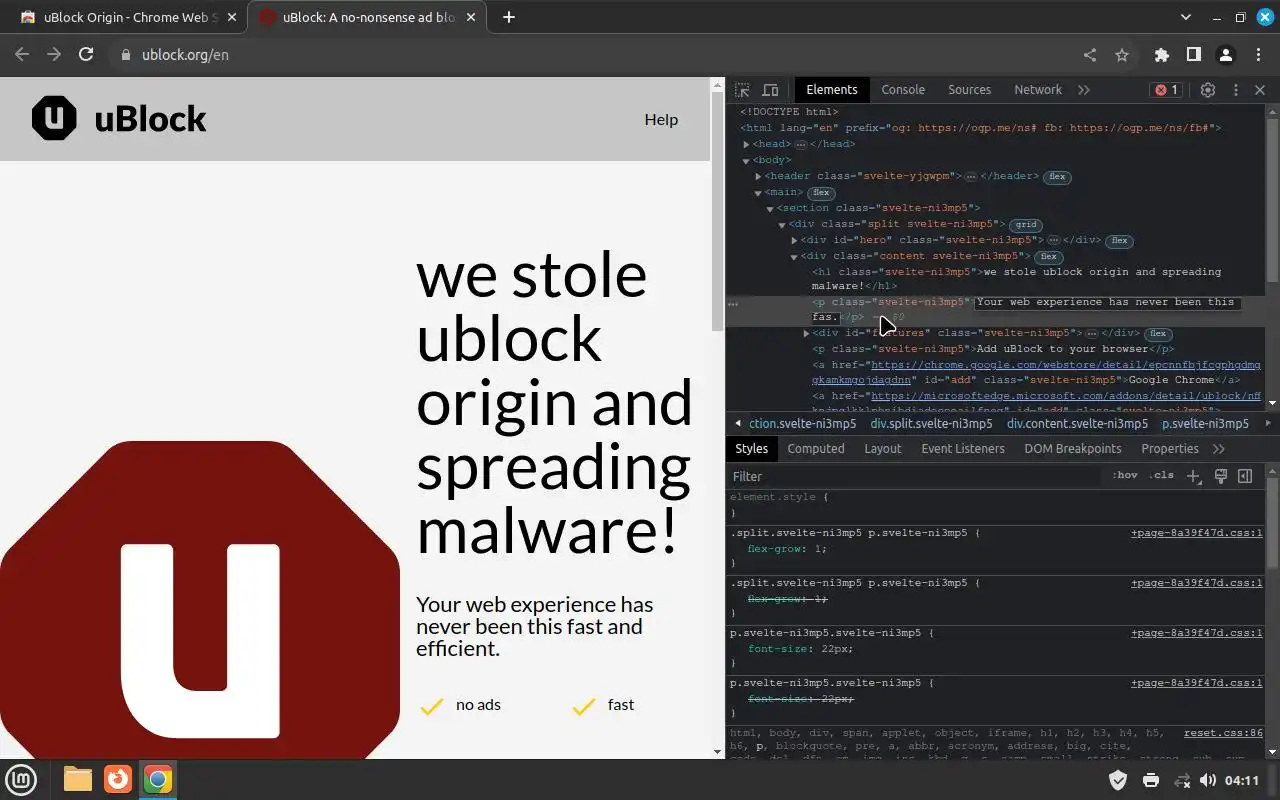Click the uBlock logo in page header
The height and width of the screenshot is (800, 1280).
pyautogui.click(x=119, y=119)
